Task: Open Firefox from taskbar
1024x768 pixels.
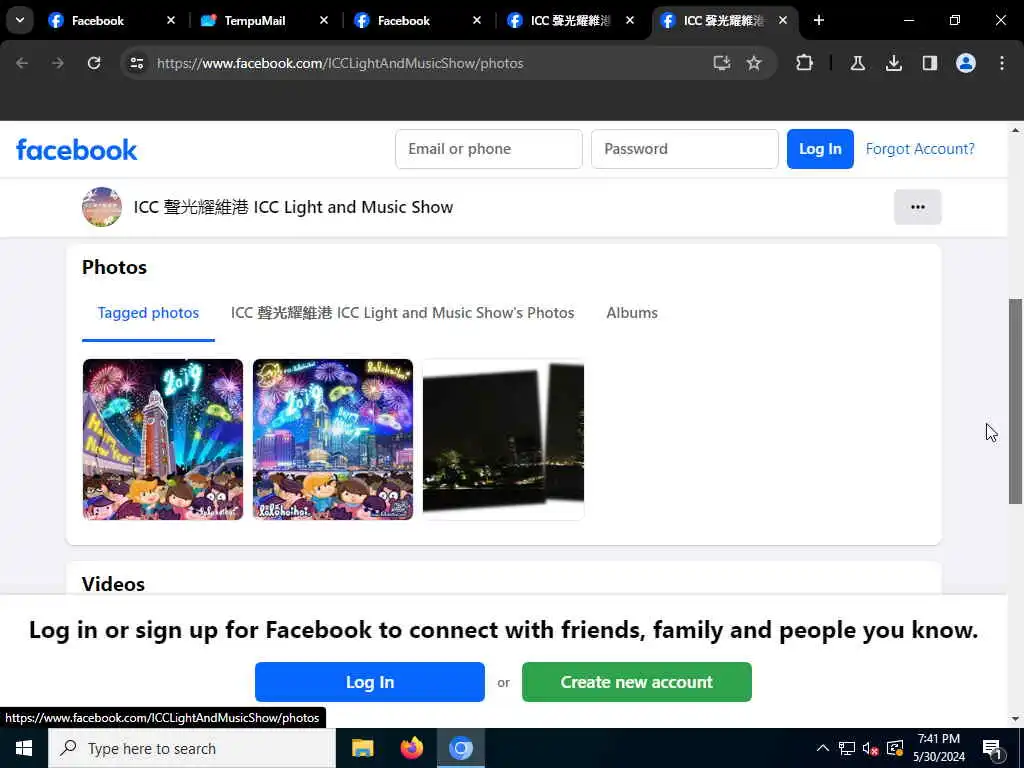Action: click(x=411, y=748)
